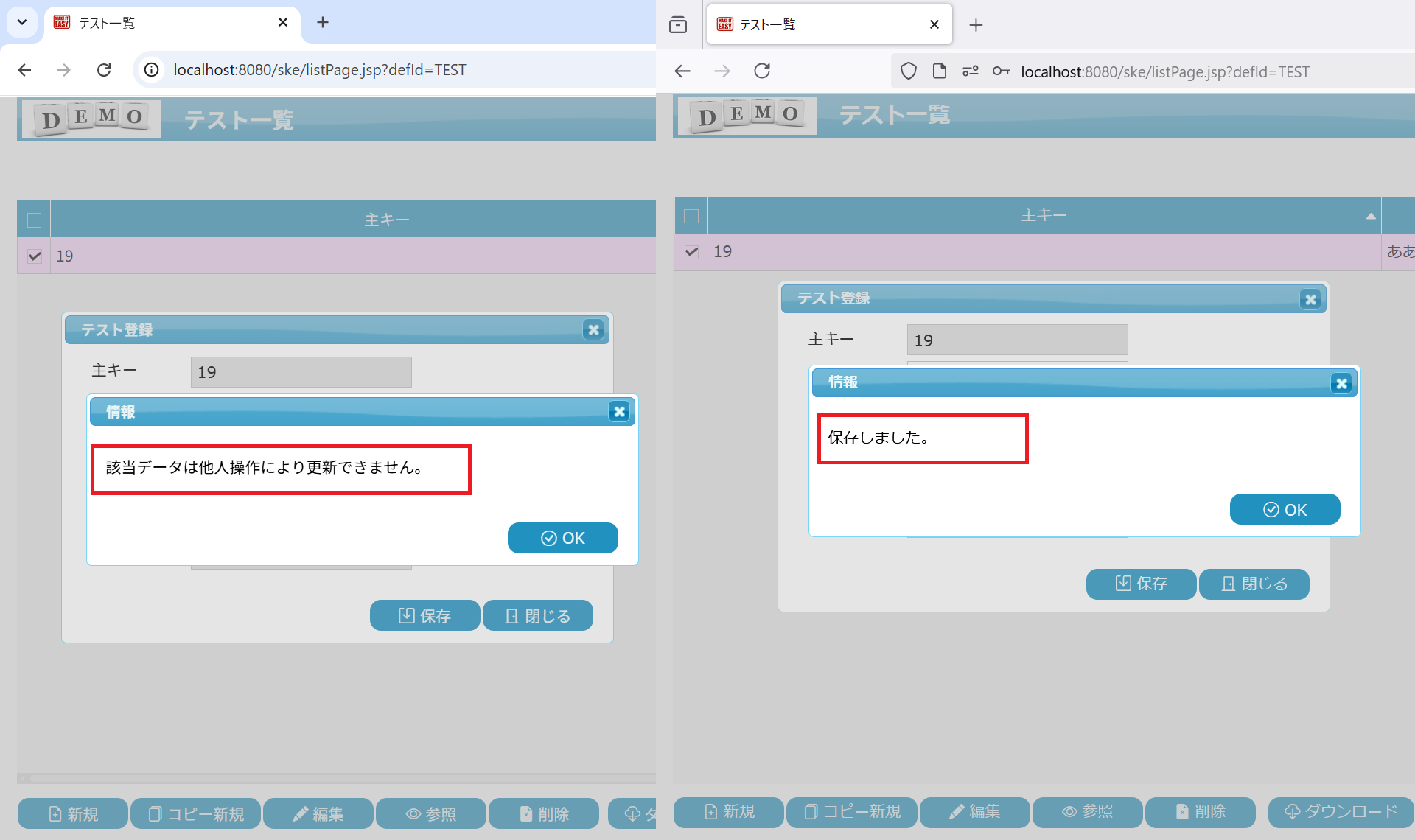The image size is (1415, 840).
Task: Open the Firefox list-all-tabs icon
Action: tap(678, 25)
